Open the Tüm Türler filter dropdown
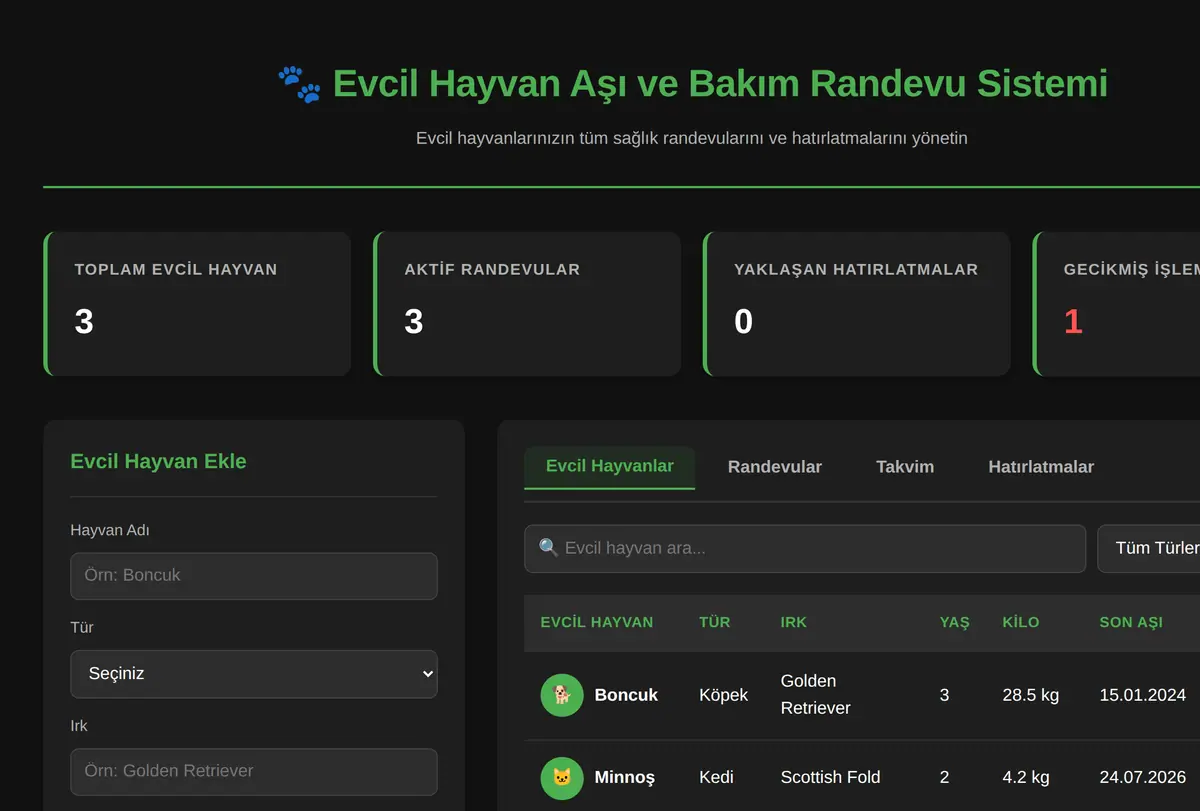Image resolution: width=1200 pixels, height=811 pixels. point(1150,549)
